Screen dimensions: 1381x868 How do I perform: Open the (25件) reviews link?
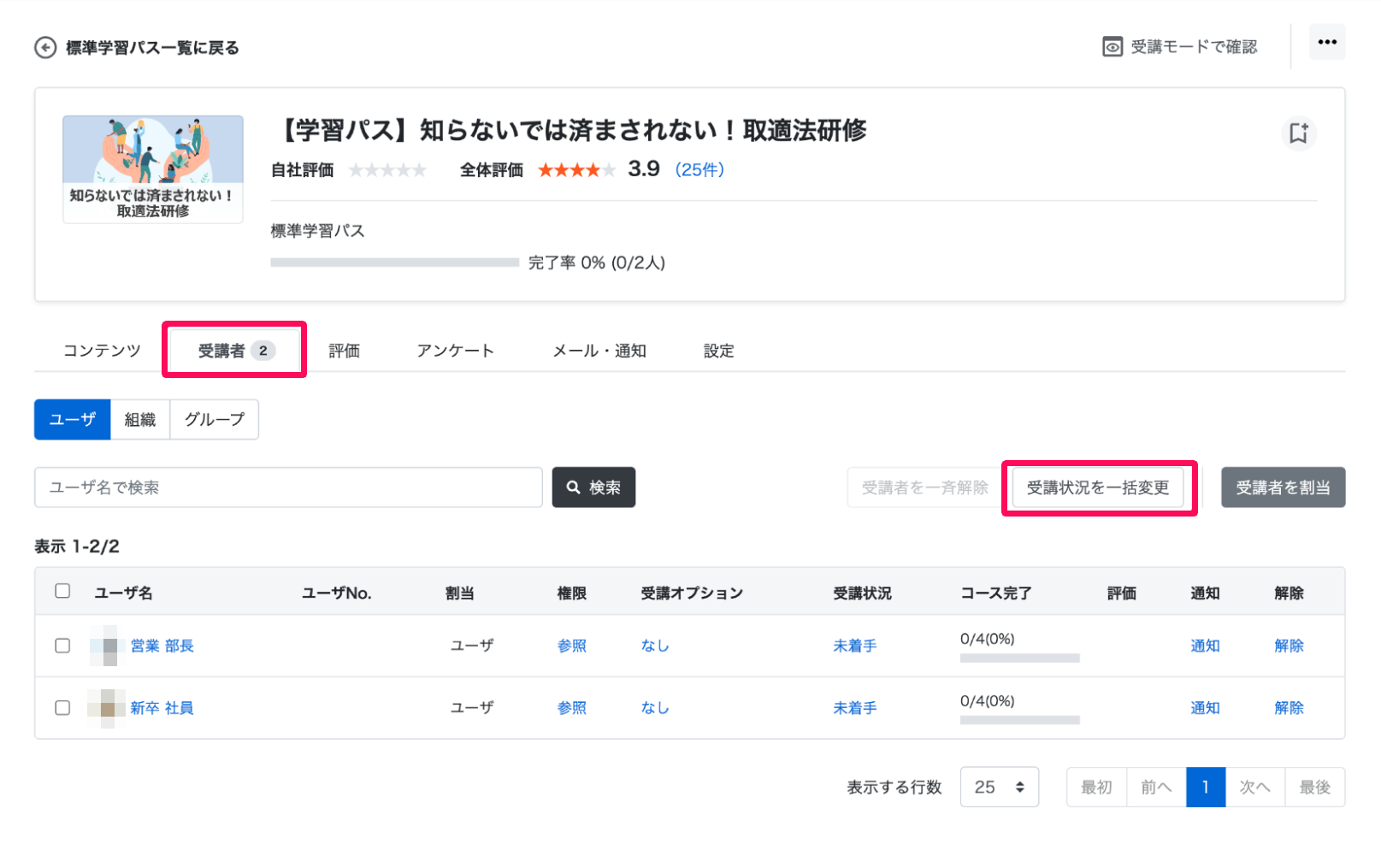pyautogui.click(x=699, y=169)
